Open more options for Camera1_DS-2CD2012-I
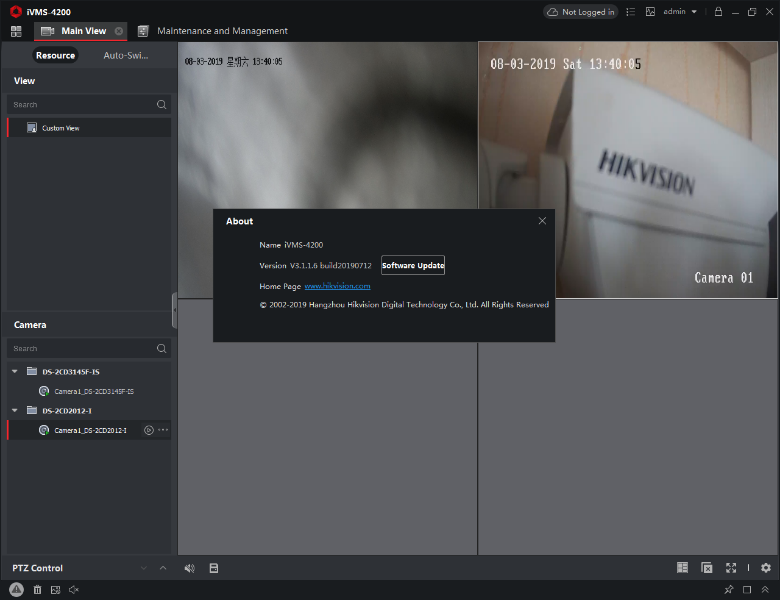Viewport: 780px width, 600px height. click(163, 430)
